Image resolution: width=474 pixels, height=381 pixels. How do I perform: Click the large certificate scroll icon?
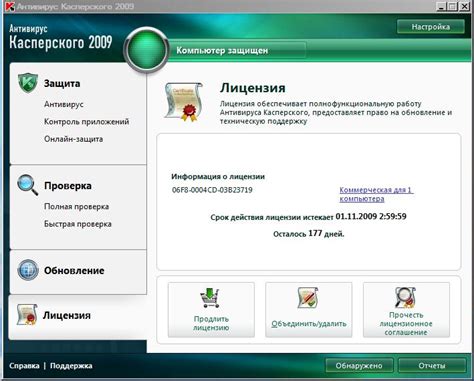pyautogui.click(x=184, y=102)
